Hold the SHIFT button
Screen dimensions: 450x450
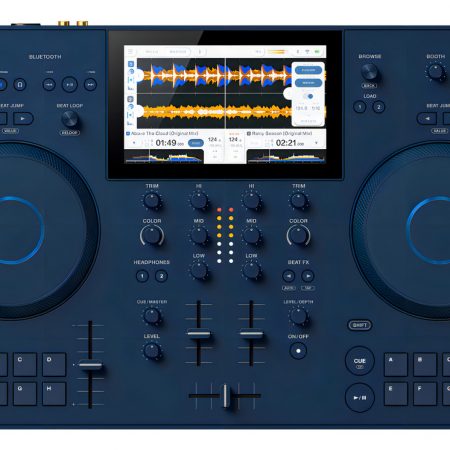point(360,325)
